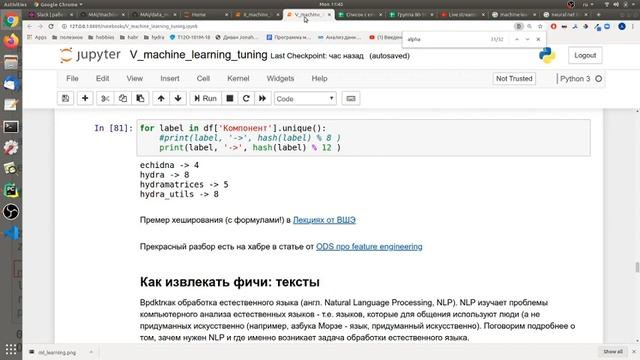Open the Apps bookmark shortcut

coord(37,37)
